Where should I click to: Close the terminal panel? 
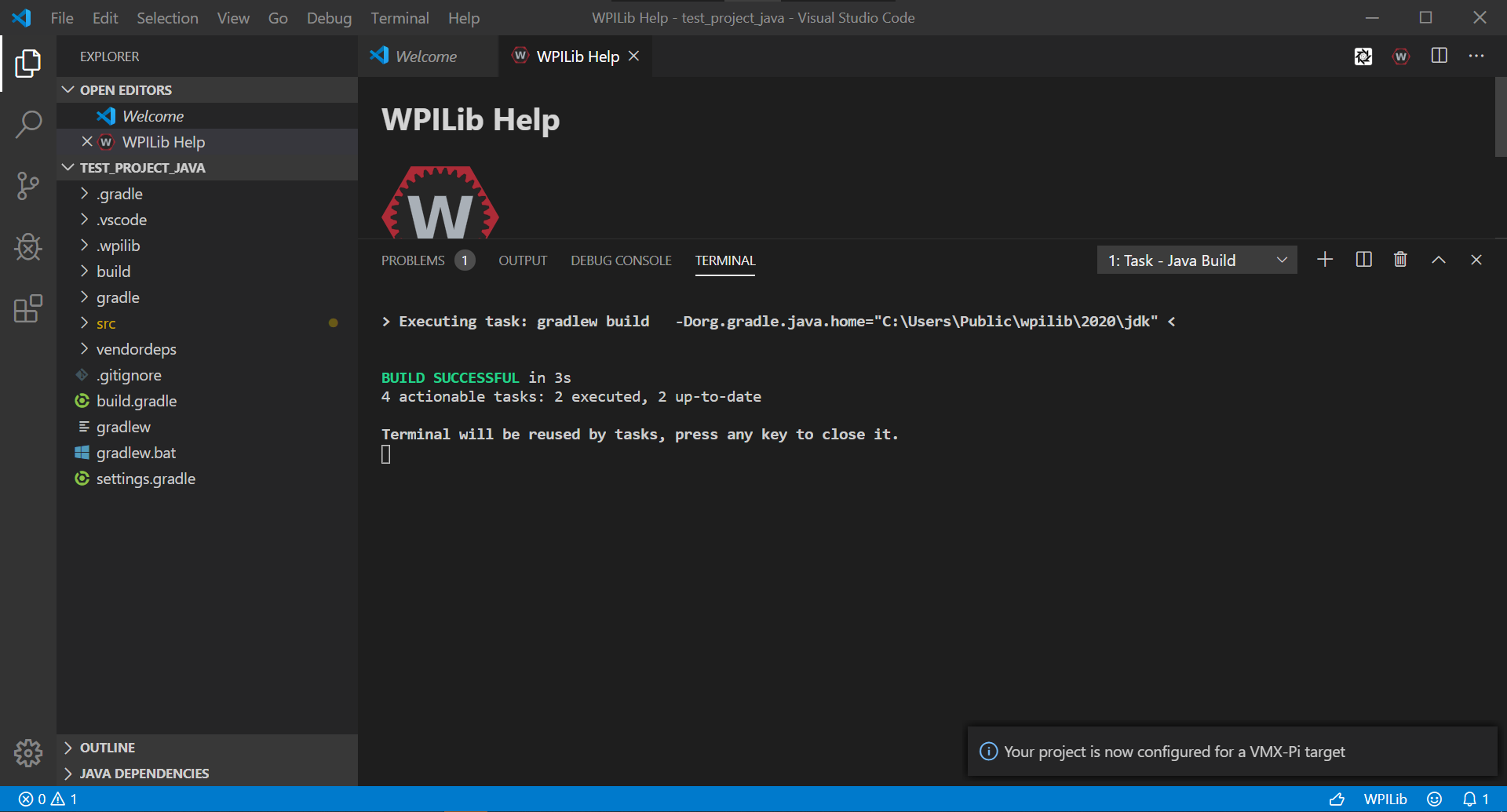[x=1476, y=260]
